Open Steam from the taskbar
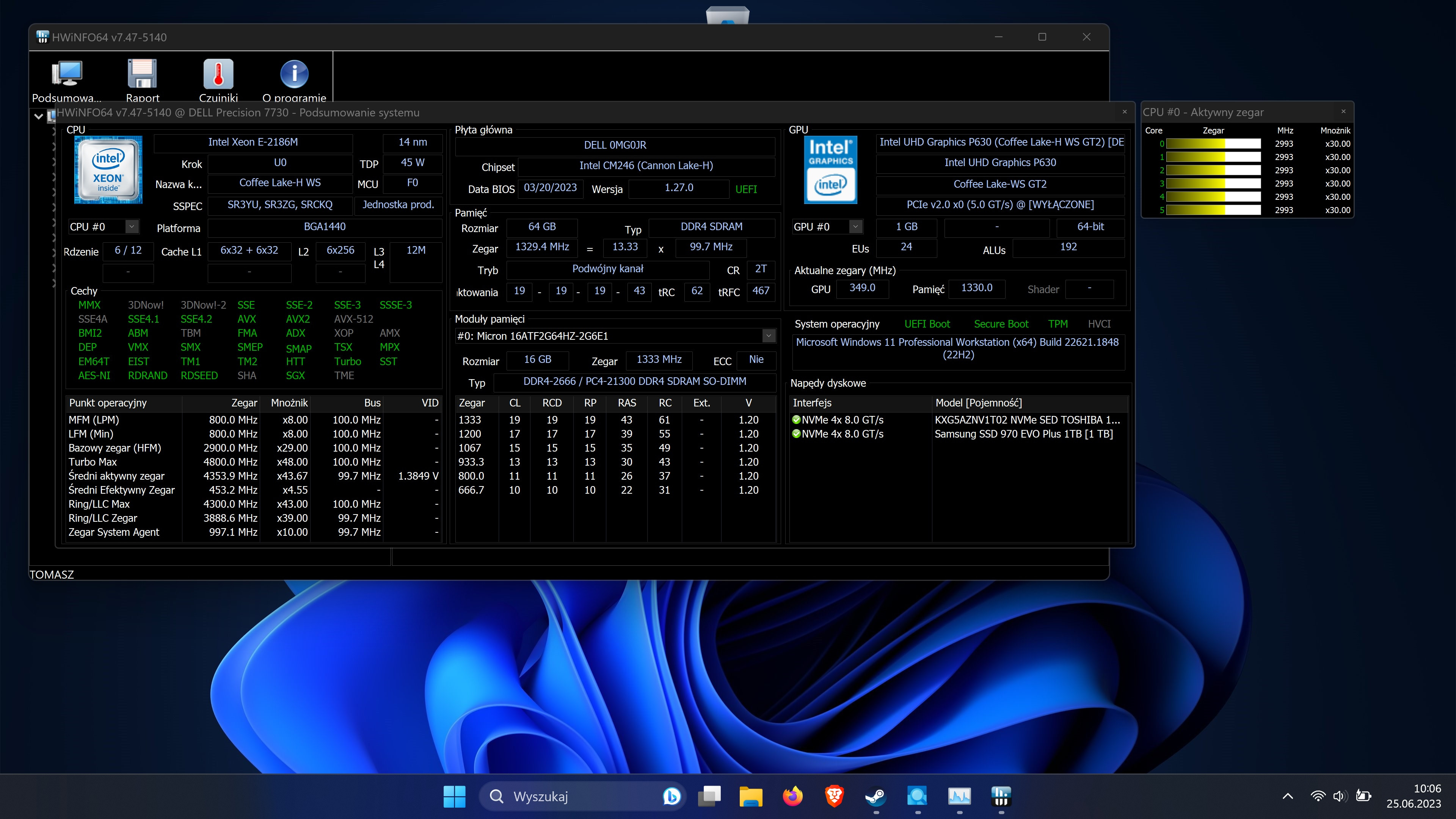The width and height of the screenshot is (1456, 819). (x=875, y=796)
